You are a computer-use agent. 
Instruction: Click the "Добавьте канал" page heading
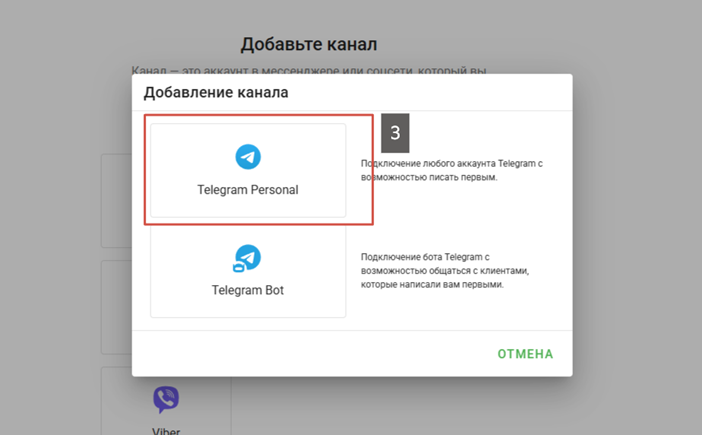pyautogui.click(x=308, y=44)
